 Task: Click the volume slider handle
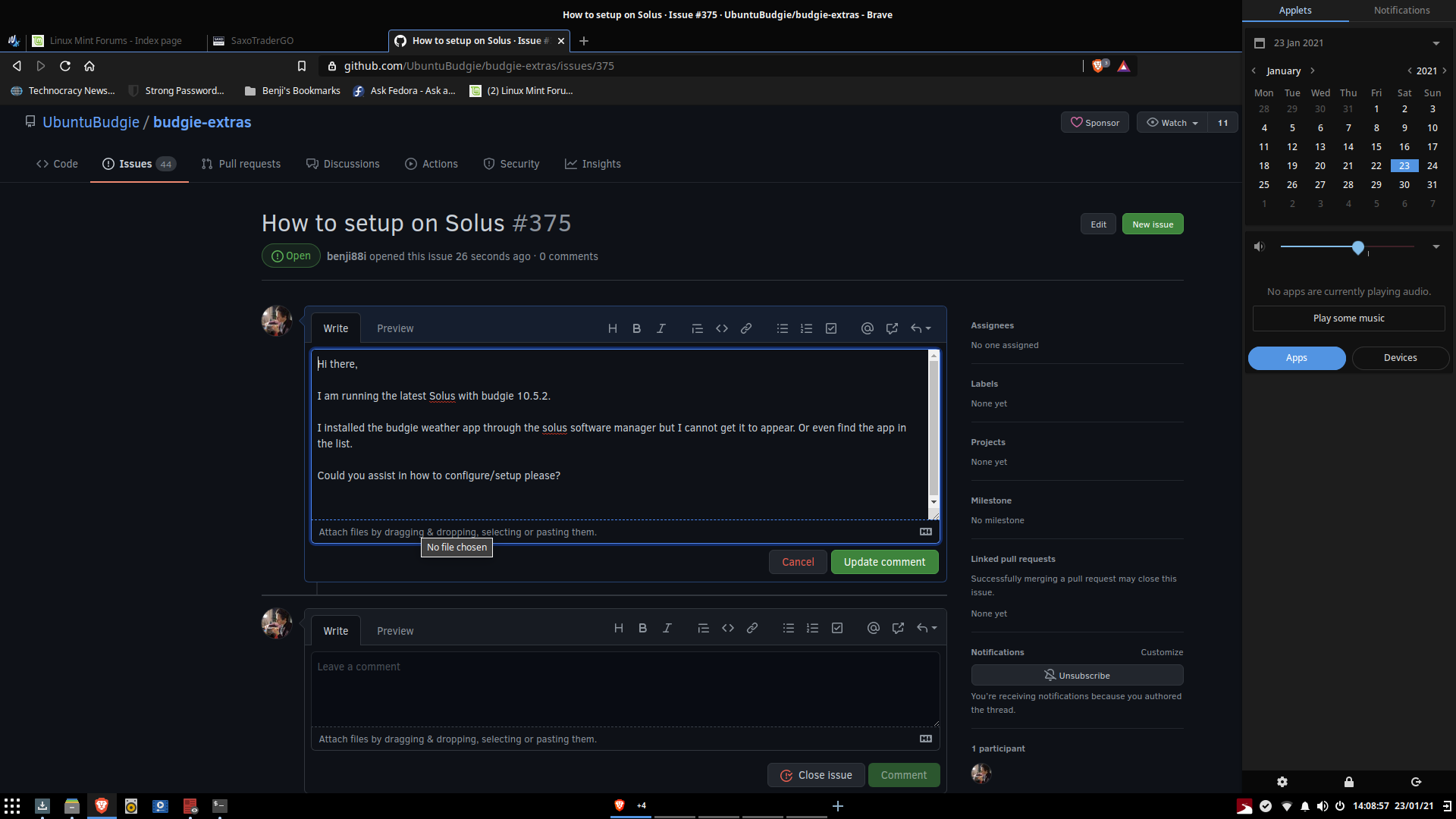[1358, 247]
